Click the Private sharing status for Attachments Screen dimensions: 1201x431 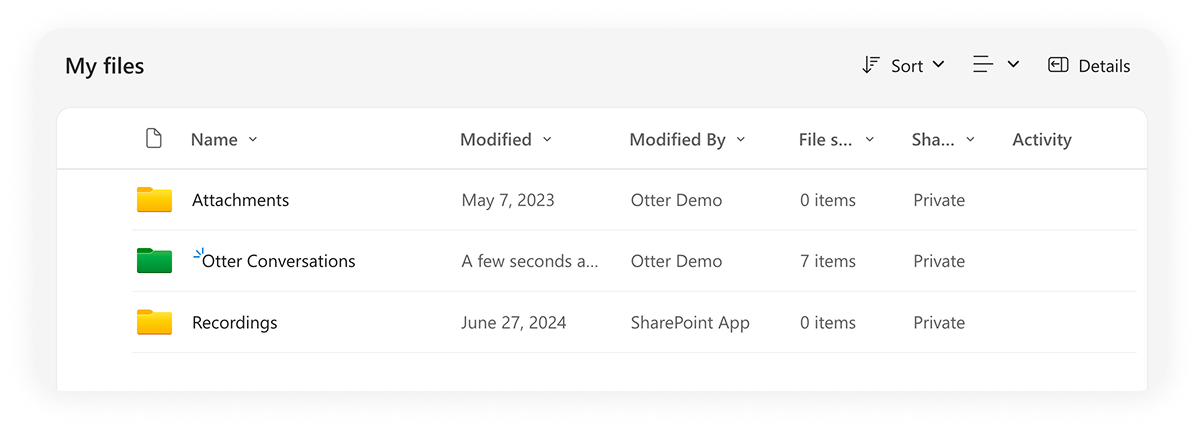pyautogui.click(x=939, y=200)
